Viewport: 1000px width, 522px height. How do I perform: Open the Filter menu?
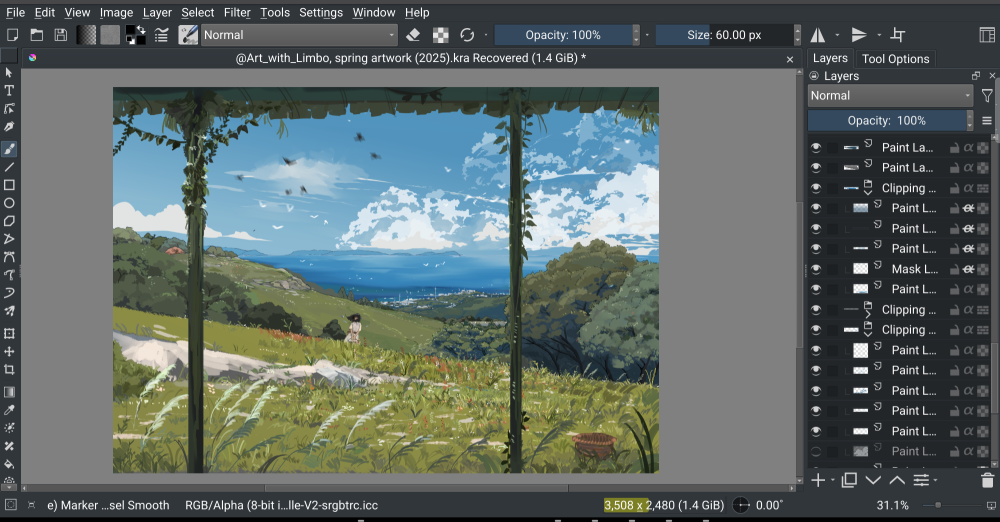[x=237, y=12]
